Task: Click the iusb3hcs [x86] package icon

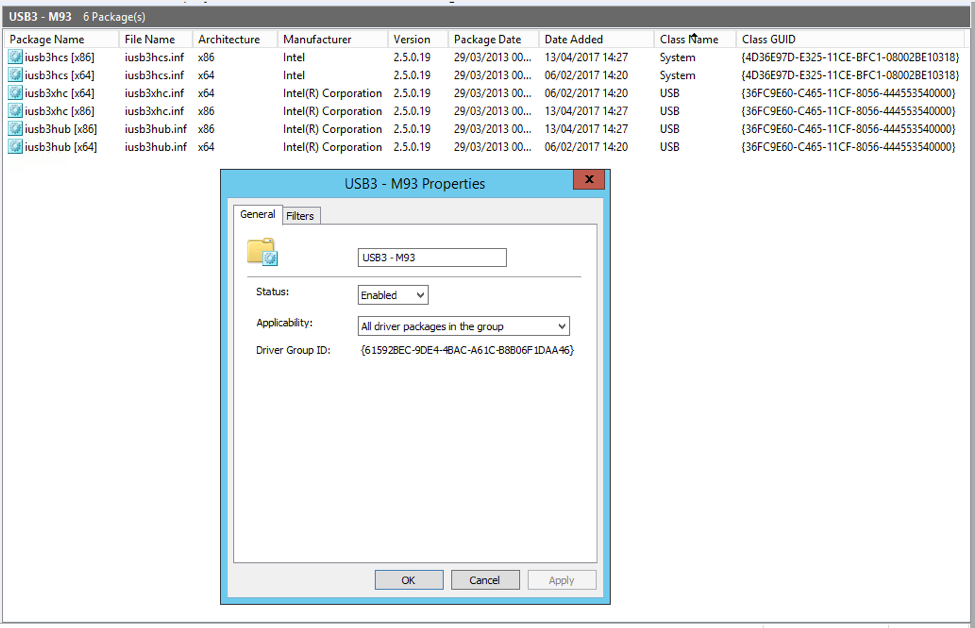Action: click(15, 57)
